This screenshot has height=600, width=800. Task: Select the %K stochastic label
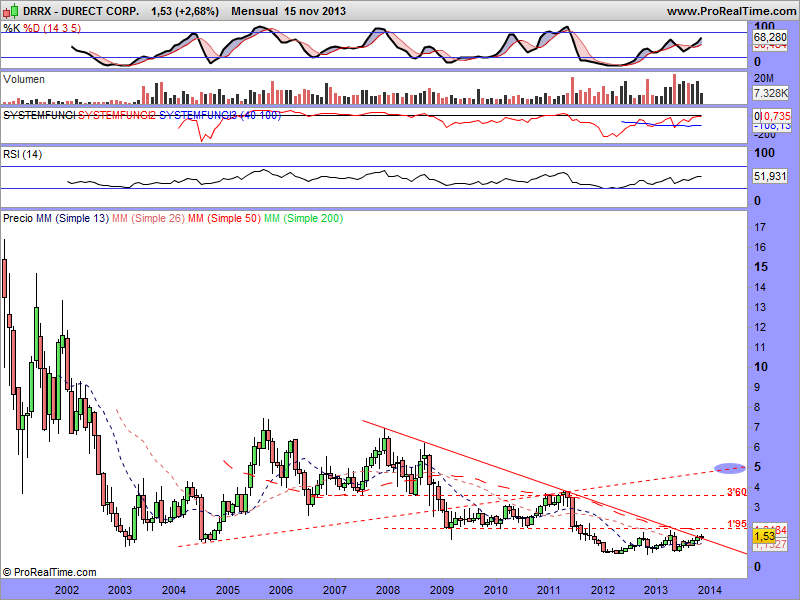pos(12,28)
